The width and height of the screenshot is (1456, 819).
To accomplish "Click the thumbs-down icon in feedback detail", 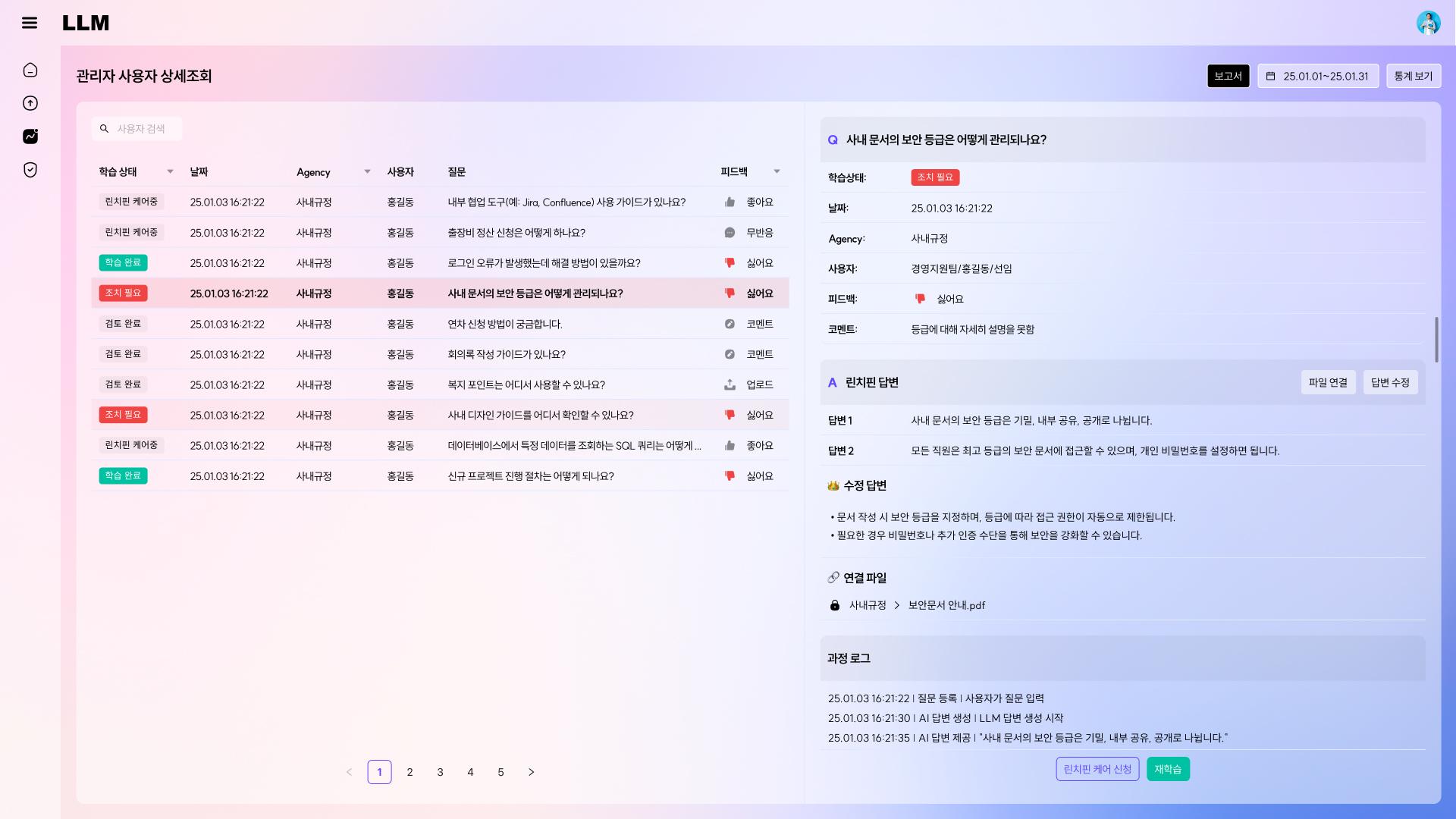I will point(920,299).
